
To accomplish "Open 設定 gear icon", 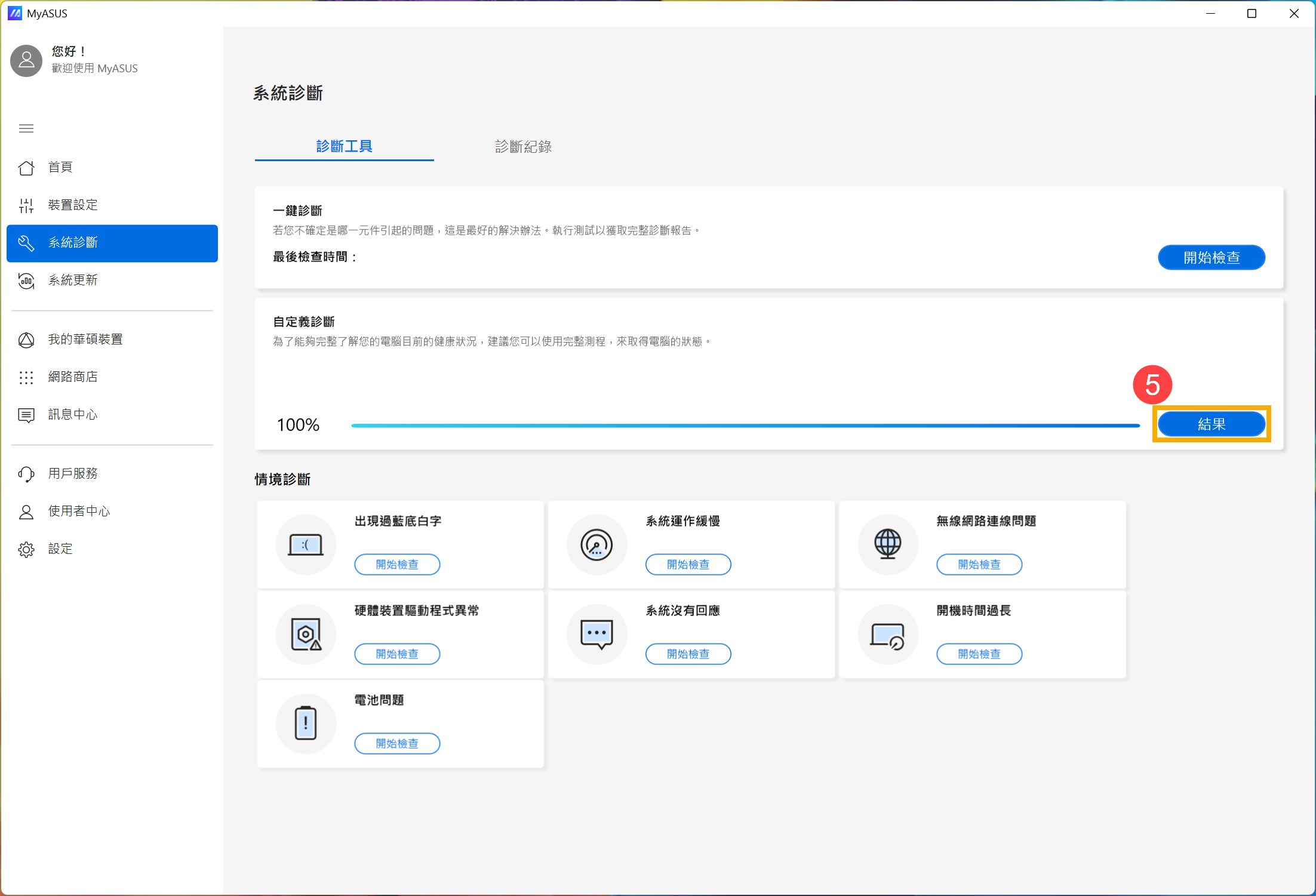I will pos(26,549).
